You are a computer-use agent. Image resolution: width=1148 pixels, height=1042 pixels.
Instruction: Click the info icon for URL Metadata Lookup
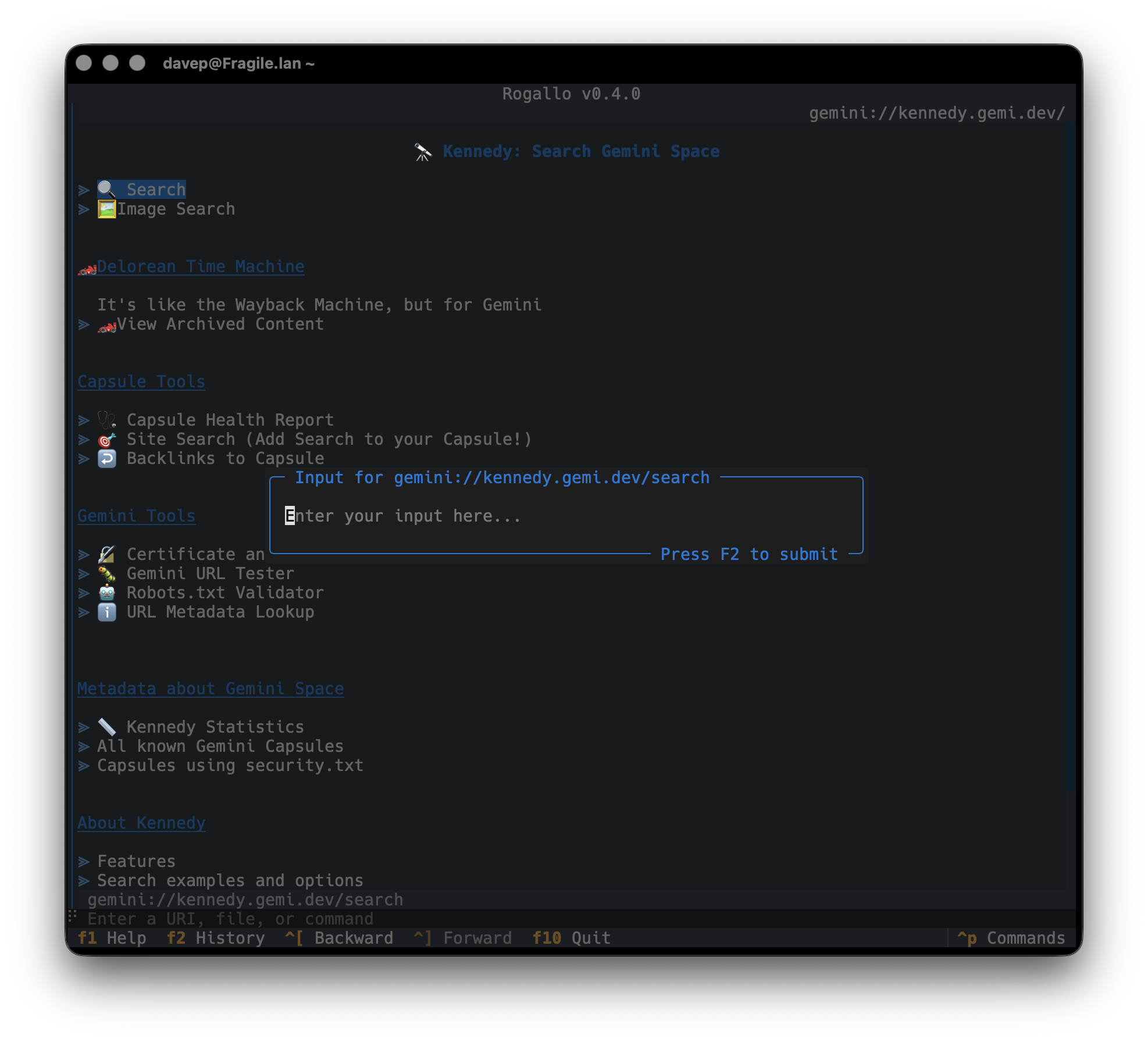106,612
